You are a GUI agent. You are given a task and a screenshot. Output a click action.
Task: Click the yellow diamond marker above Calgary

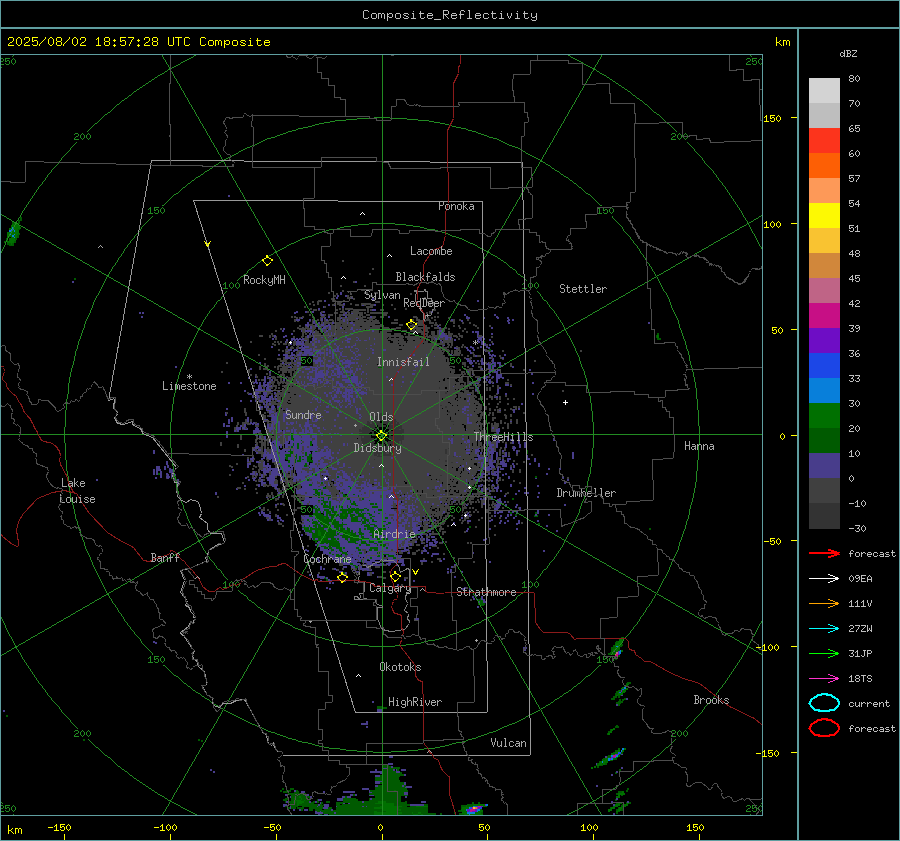[x=395, y=576]
